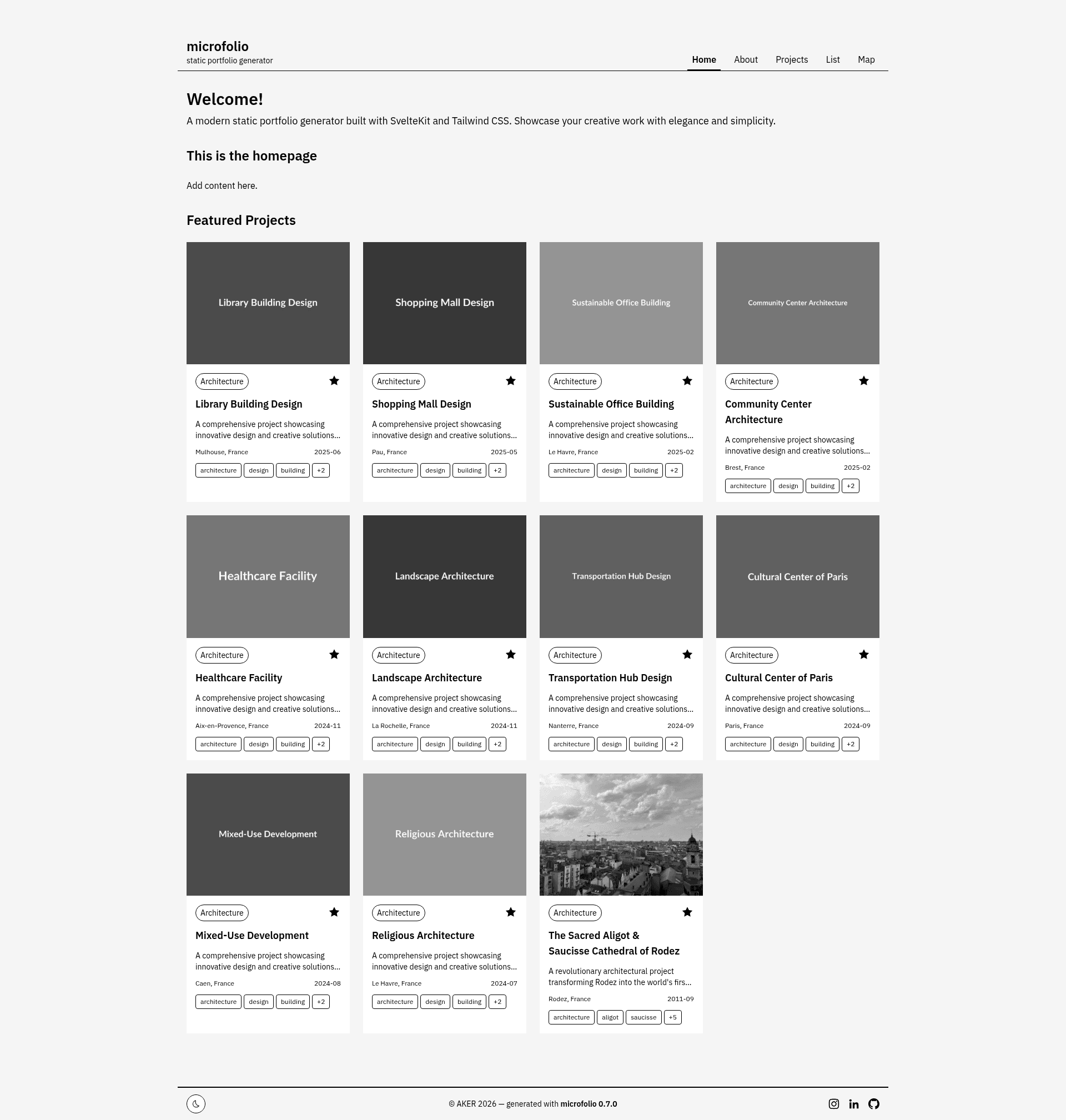Go to the Home tab
1066x1120 pixels.
[703, 59]
